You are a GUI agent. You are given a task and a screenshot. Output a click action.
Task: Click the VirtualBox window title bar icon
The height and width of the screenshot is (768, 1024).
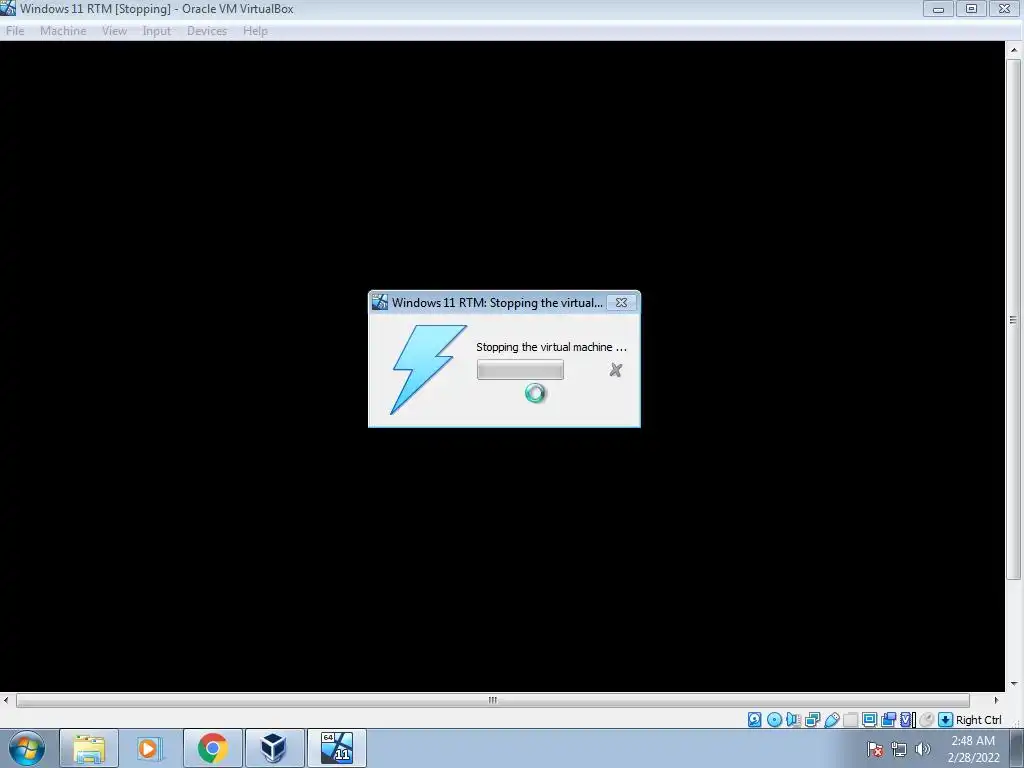8,8
